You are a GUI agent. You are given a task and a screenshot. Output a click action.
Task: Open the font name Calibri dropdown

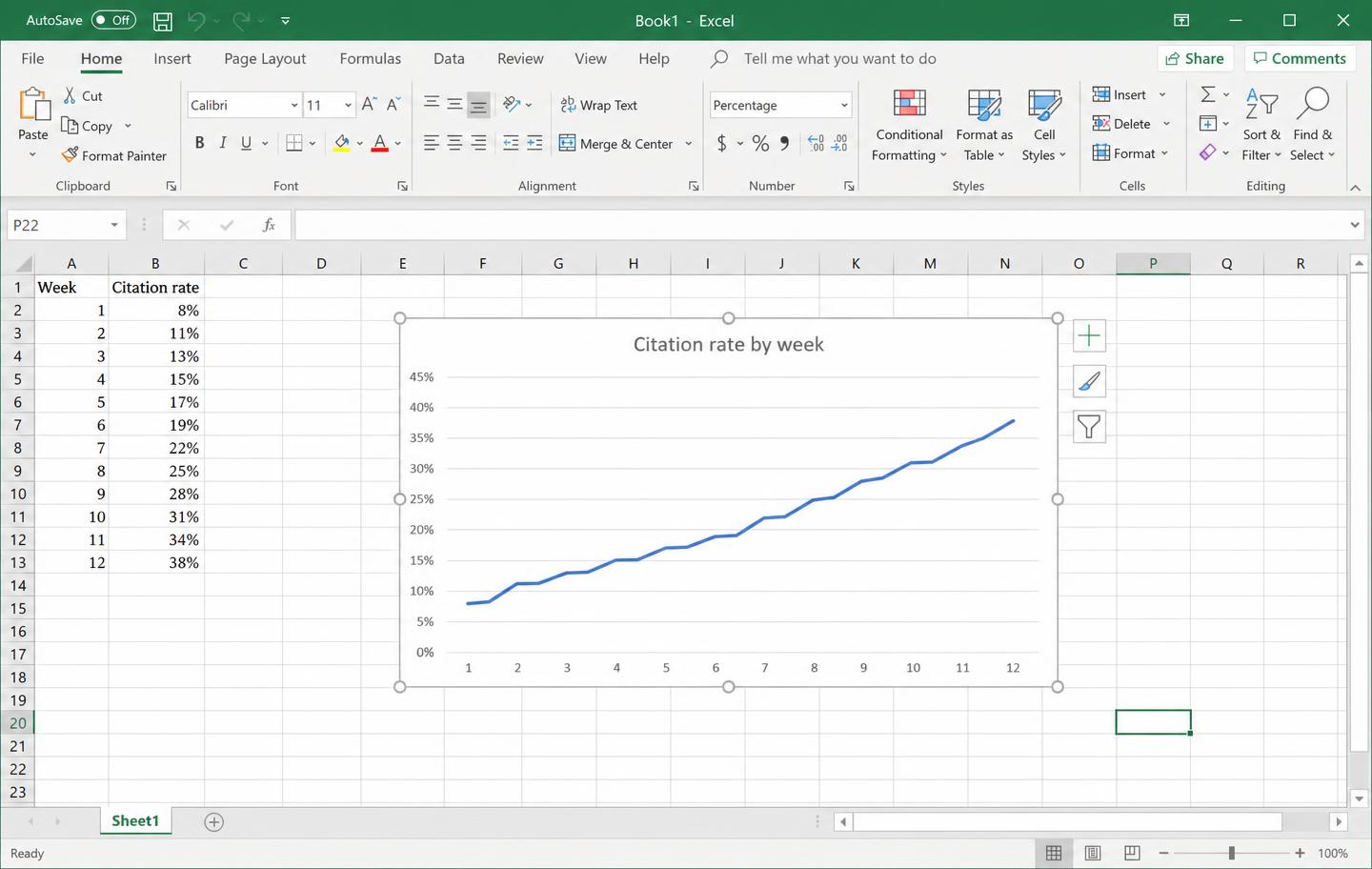(294, 105)
